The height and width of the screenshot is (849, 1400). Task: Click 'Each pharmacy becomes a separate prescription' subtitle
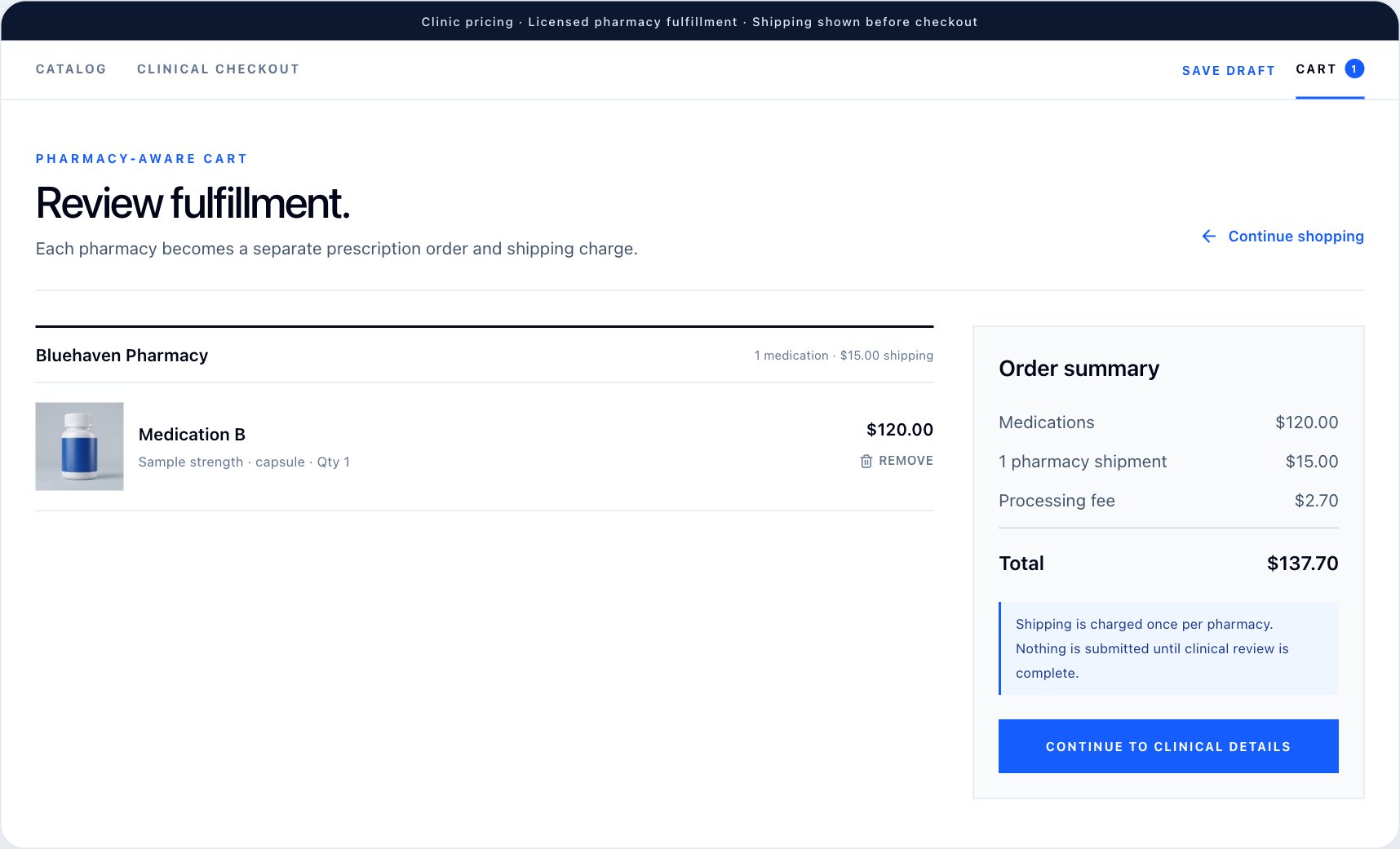pyautogui.click(x=336, y=249)
